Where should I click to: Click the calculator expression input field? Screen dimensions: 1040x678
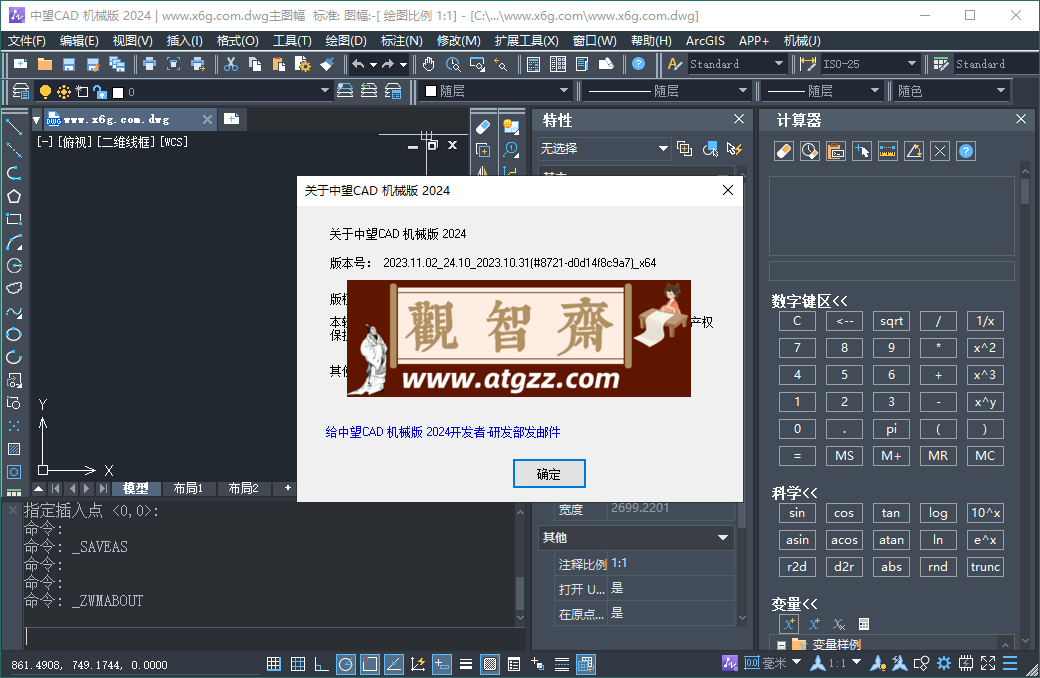point(891,271)
